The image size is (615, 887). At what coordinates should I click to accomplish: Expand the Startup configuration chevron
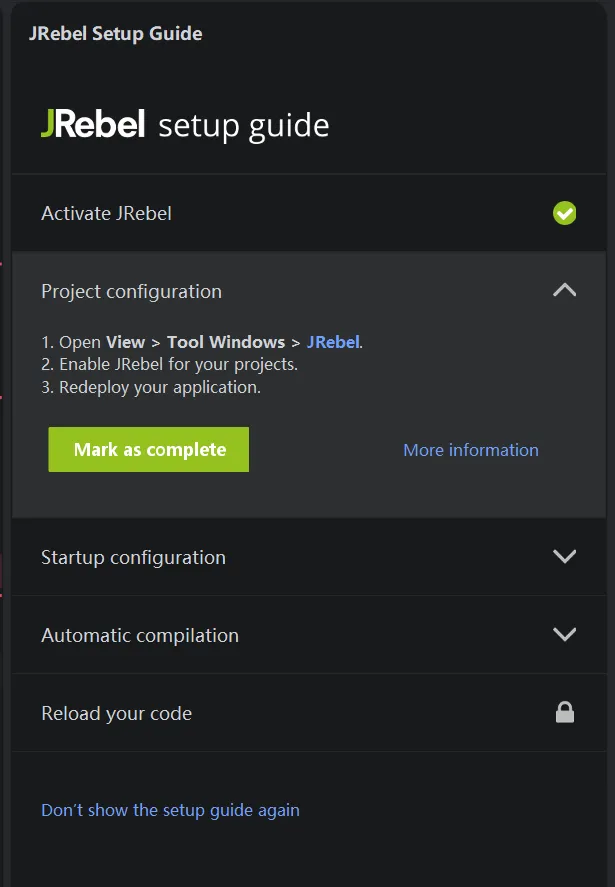click(564, 557)
